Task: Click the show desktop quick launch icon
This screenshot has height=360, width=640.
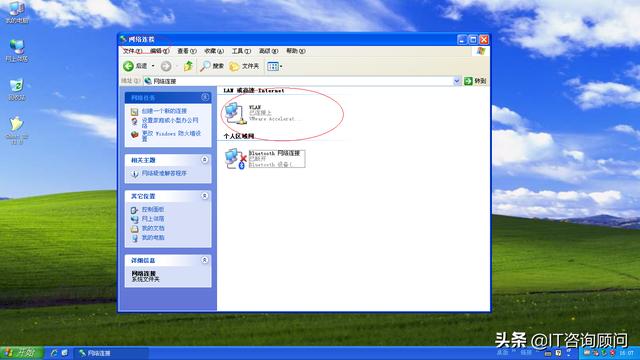Action: (64, 353)
